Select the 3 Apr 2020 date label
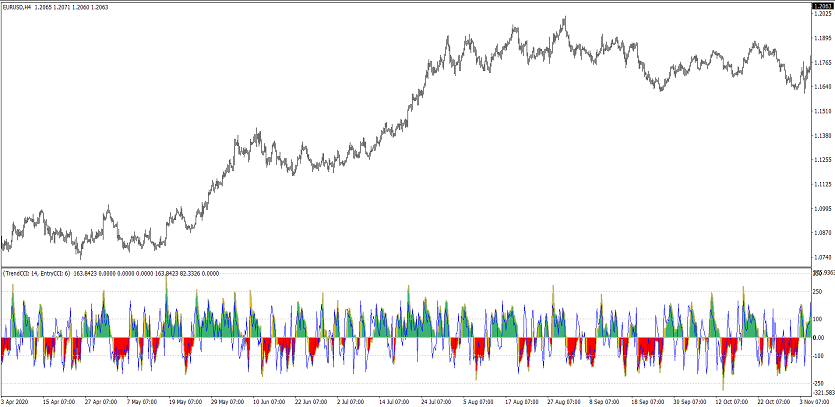This screenshot has width=835, height=407. coord(19,400)
